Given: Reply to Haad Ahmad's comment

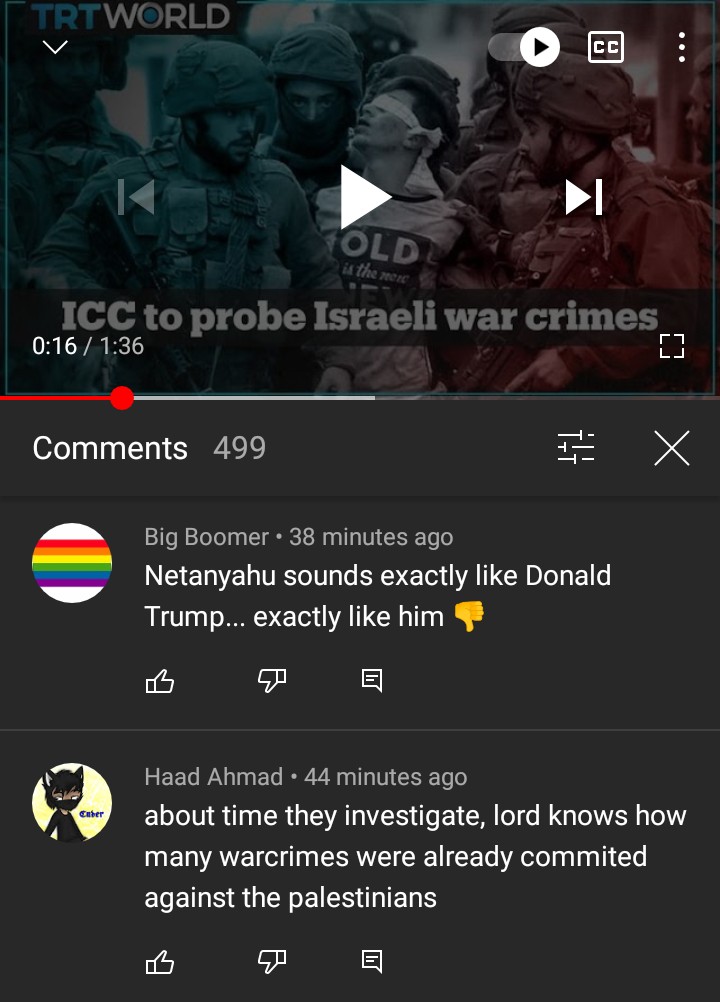Looking at the screenshot, I should tap(372, 962).
